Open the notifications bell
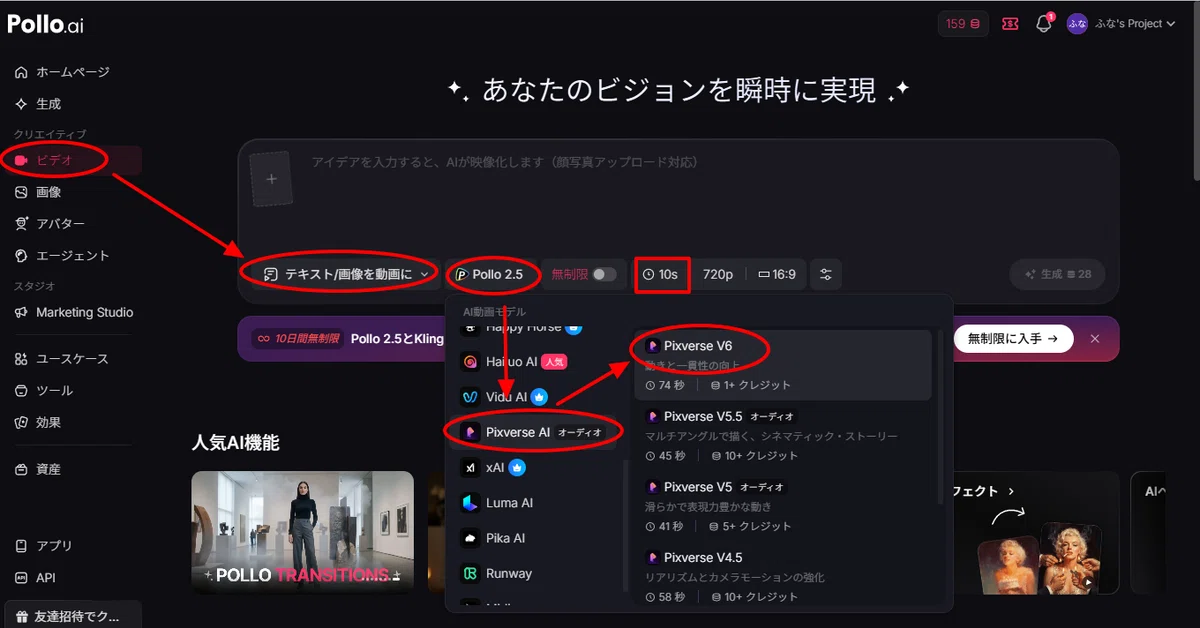Image resolution: width=1200 pixels, height=628 pixels. tap(1044, 24)
